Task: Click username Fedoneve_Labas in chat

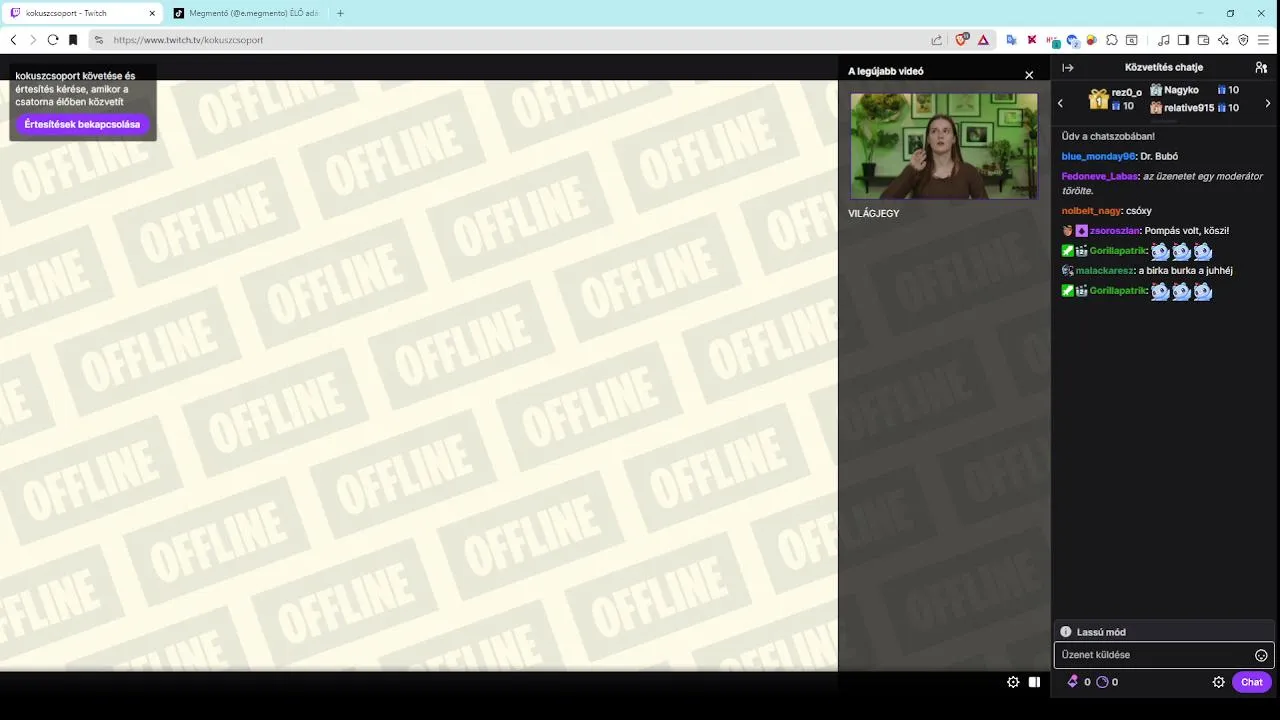Action: [1100, 176]
